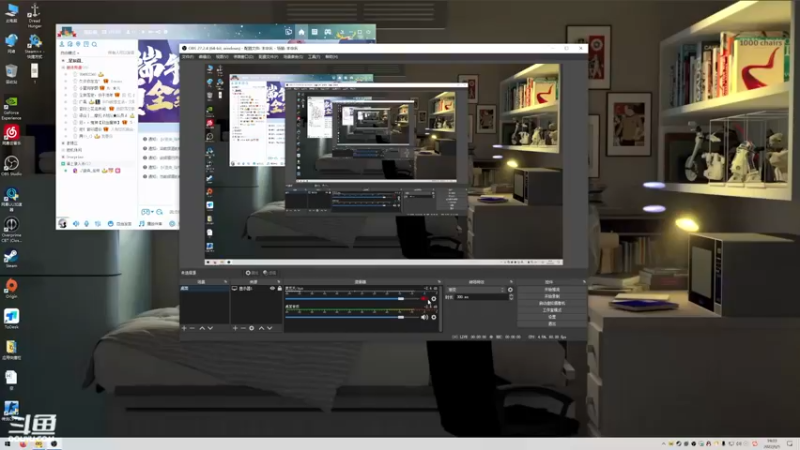
Task: Move the selected scene down in OBS
Action: click(210, 328)
